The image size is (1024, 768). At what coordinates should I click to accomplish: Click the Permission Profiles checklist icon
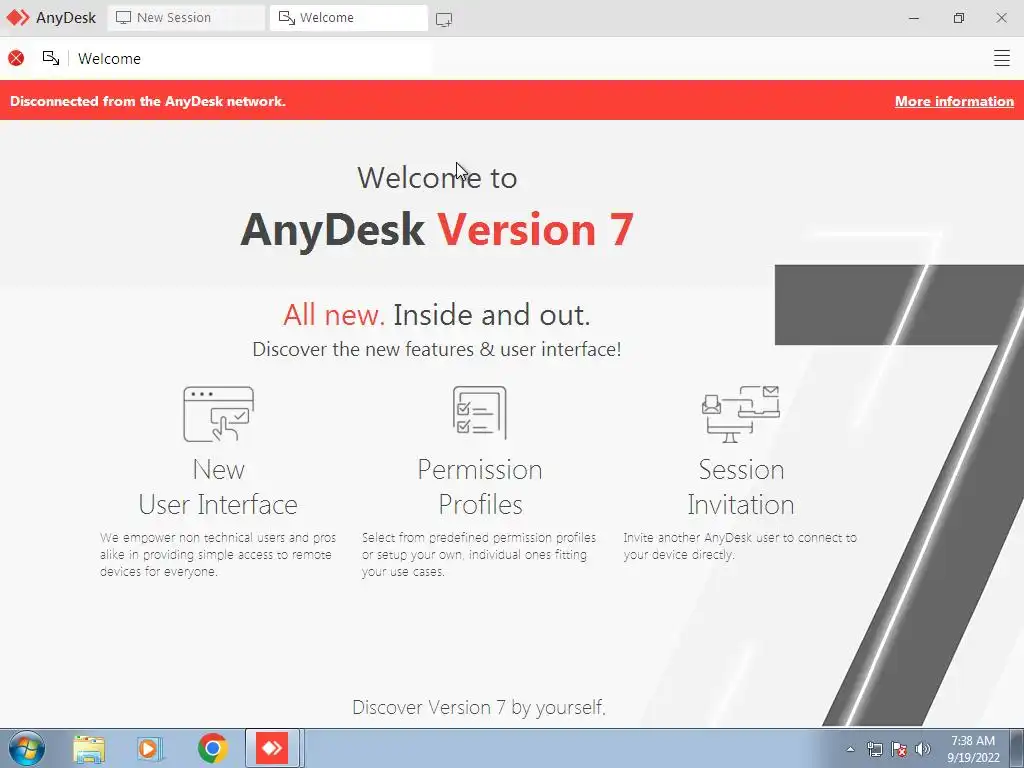[x=480, y=413]
